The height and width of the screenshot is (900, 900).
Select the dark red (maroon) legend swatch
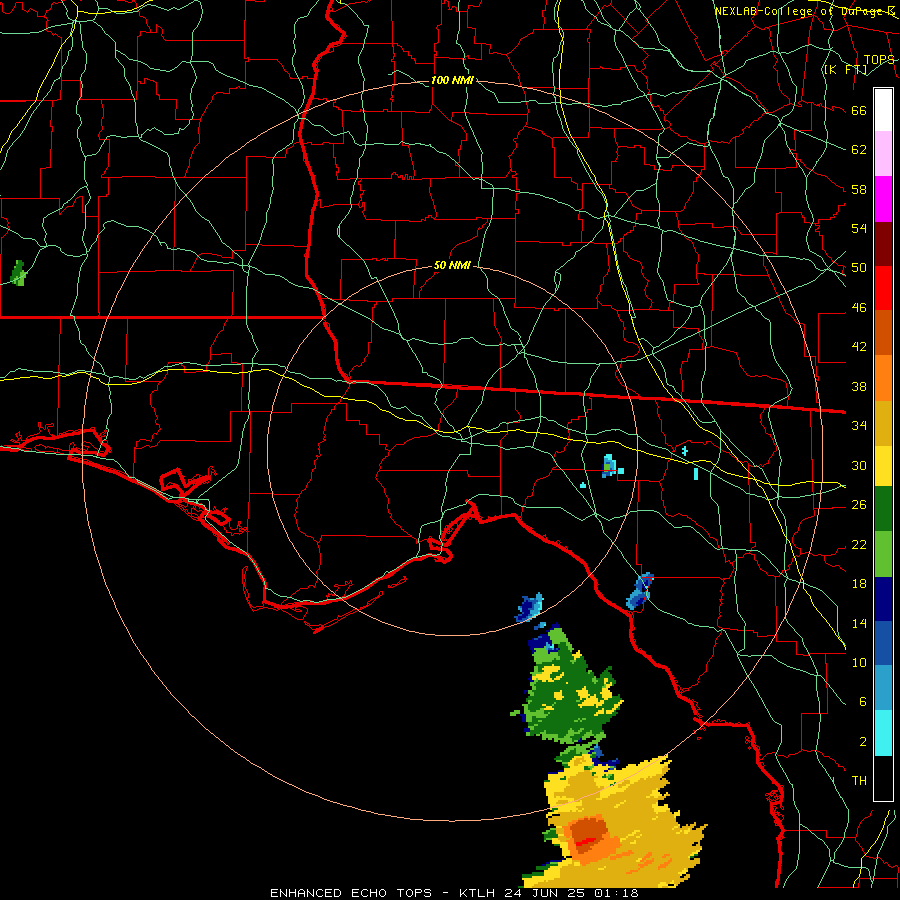pyautogui.click(x=883, y=244)
